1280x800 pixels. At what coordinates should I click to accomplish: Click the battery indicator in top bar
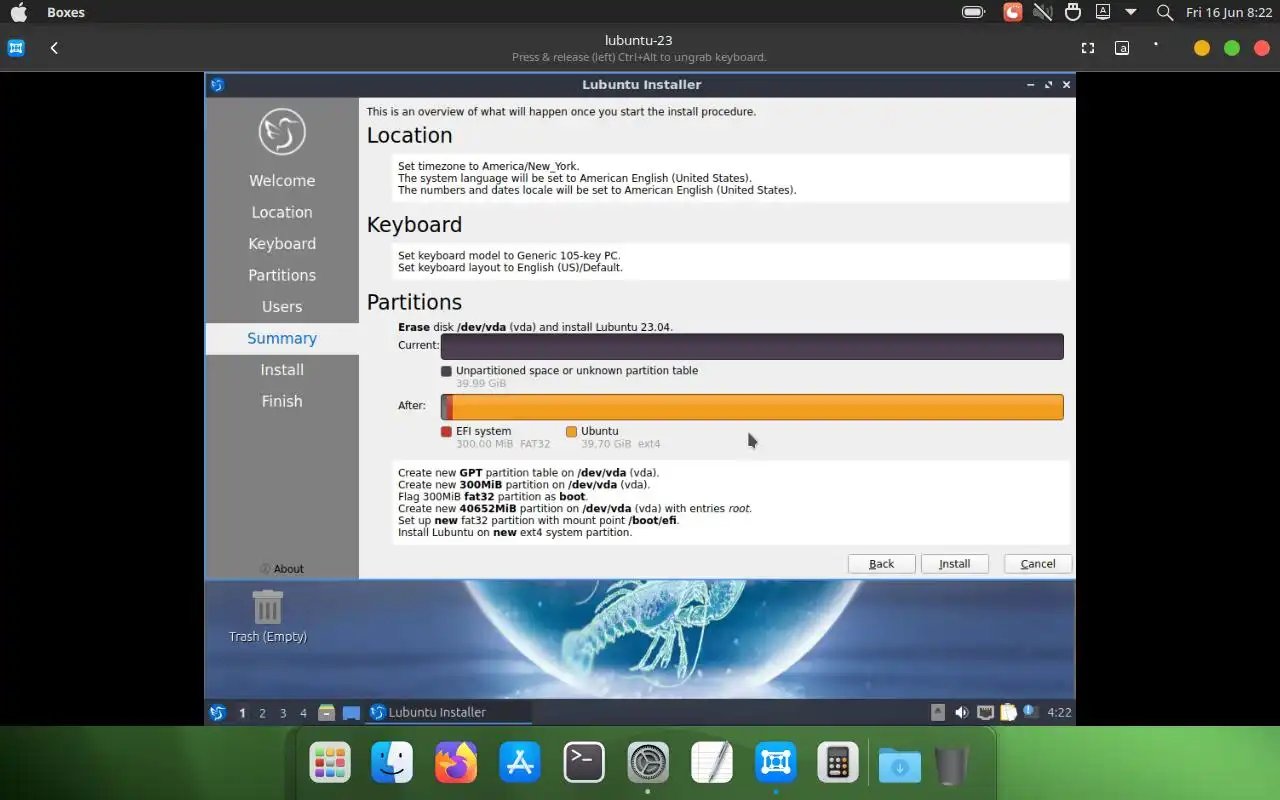[973, 13]
